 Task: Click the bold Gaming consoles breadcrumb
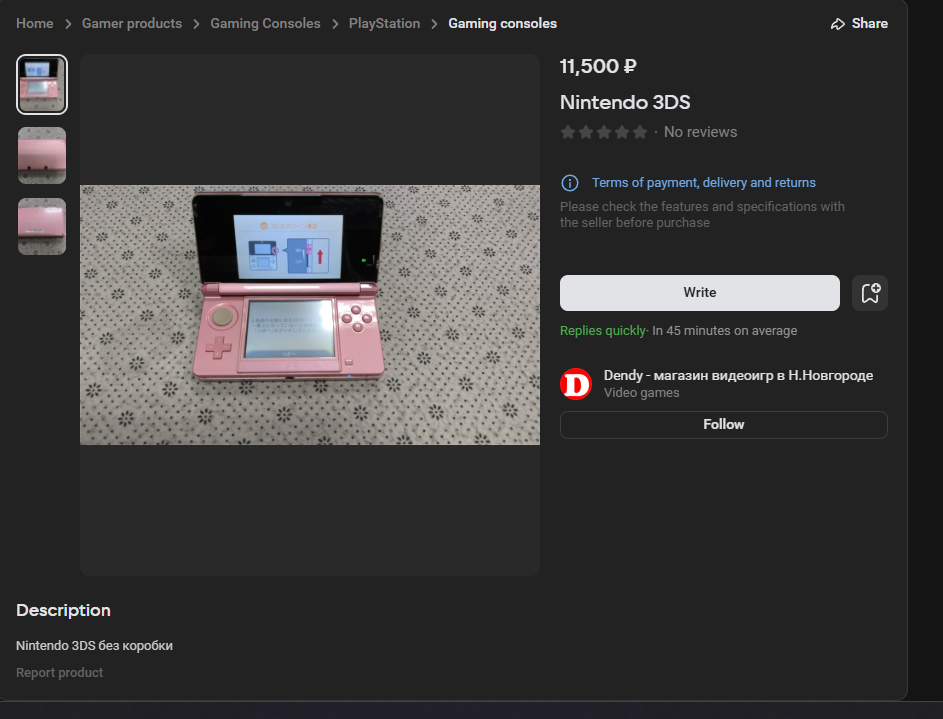point(502,23)
